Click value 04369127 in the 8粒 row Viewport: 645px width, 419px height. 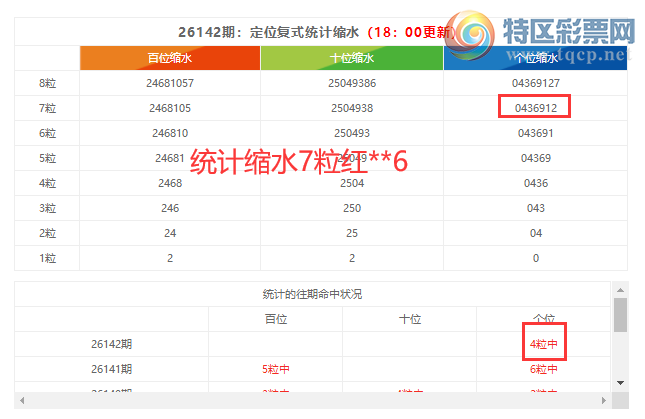click(x=536, y=83)
